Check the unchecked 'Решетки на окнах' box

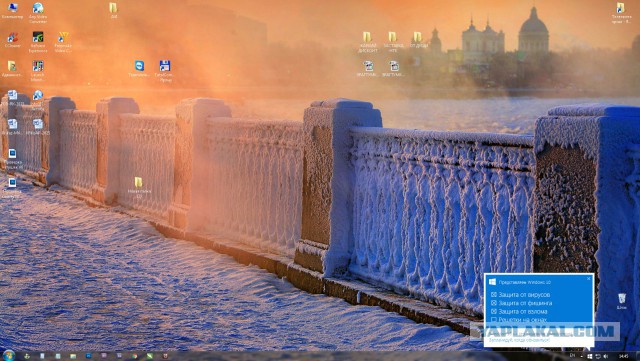[493, 320]
